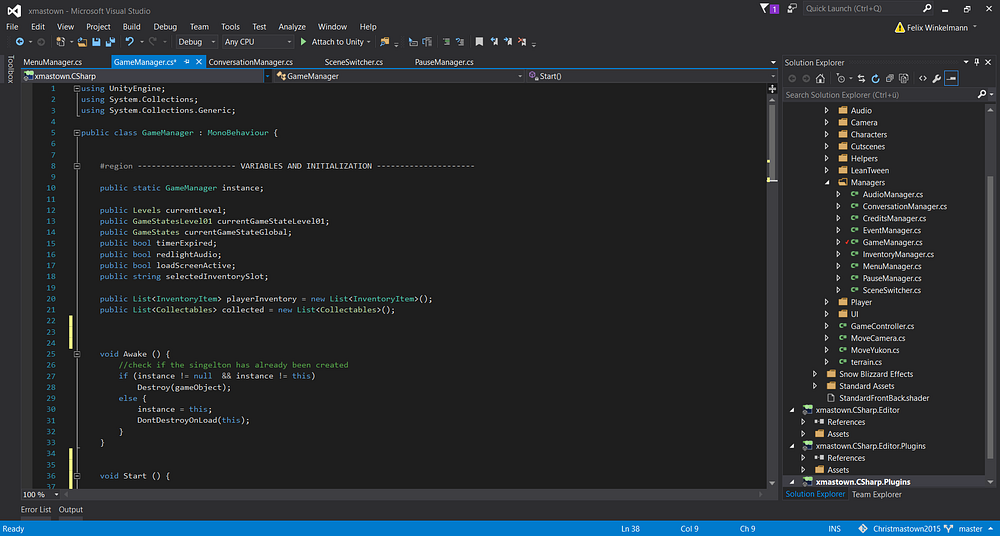Click the Undo arrow icon
This screenshot has width=1000, height=536.
pyautogui.click(x=129, y=41)
